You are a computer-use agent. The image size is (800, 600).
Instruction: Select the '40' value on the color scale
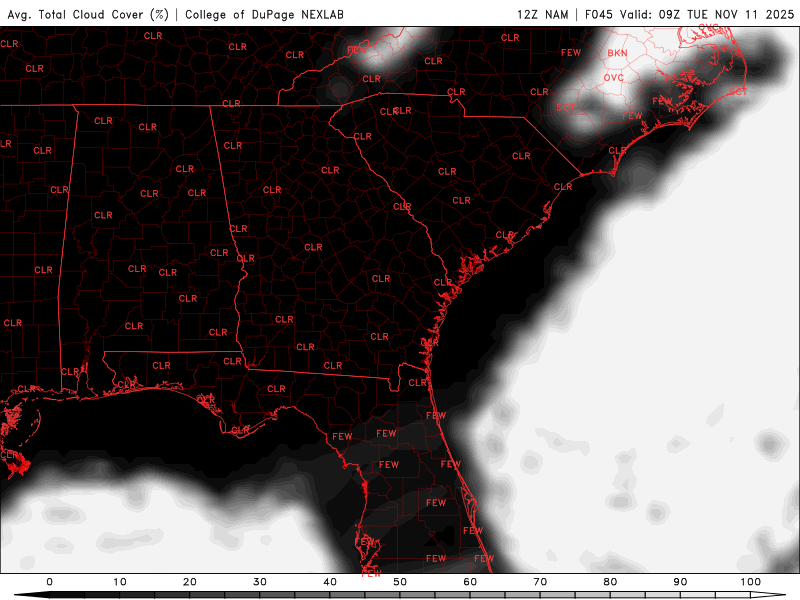pyautogui.click(x=330, y=582)
